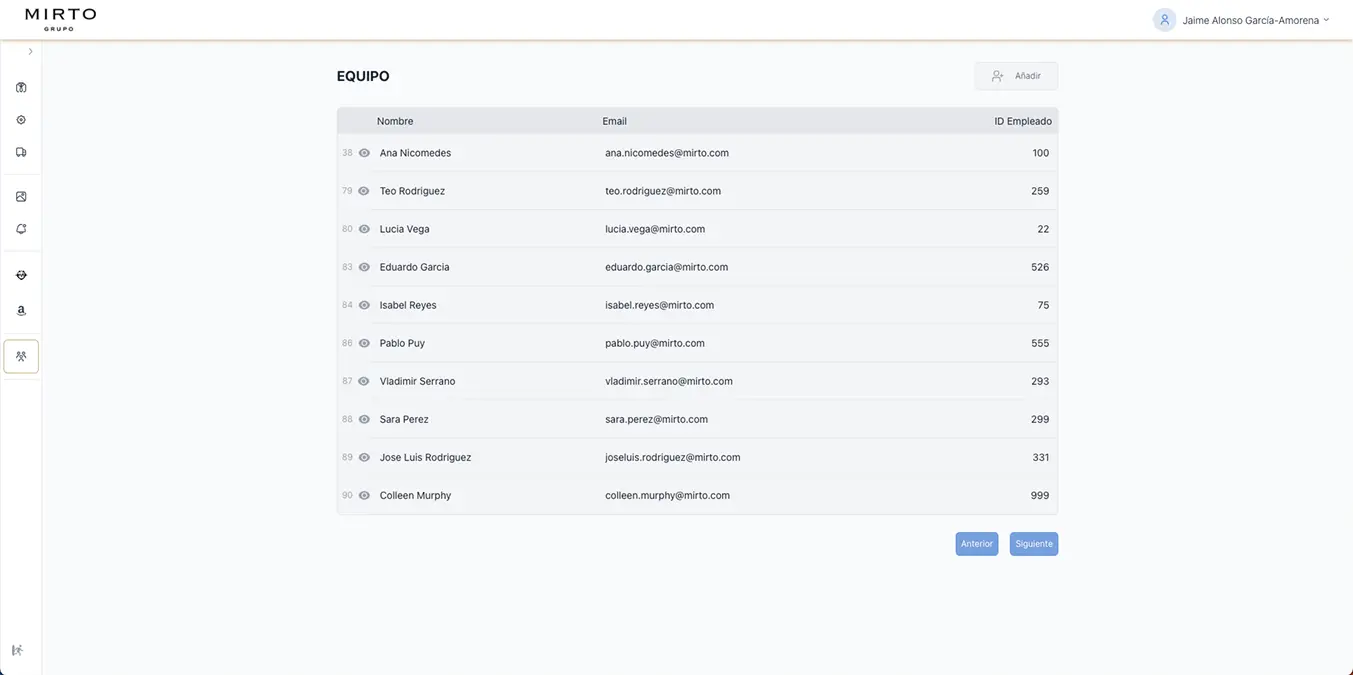Click employee ID 331

(x=1041, y=457)
